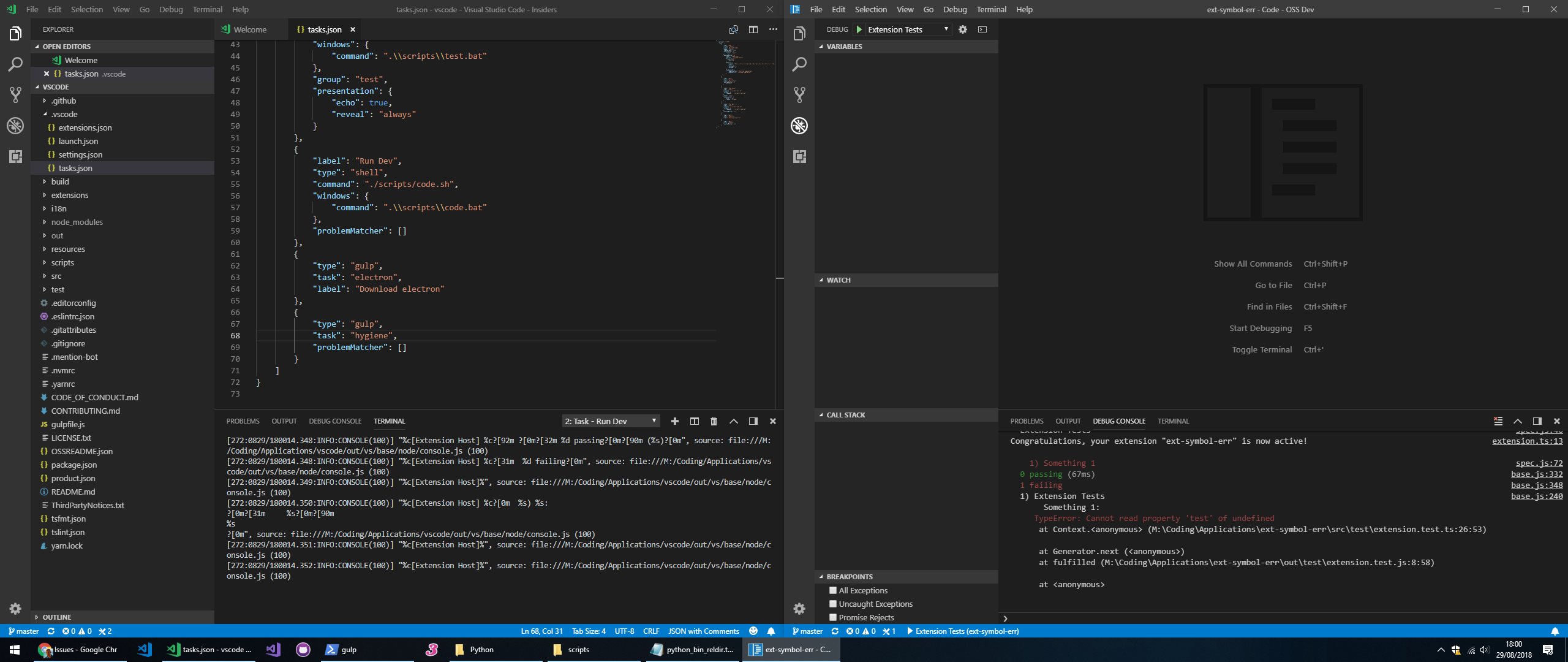Split the editor using the split icon
The image size is (1568, 662).
pyautogui.click(x=753, y=29)
